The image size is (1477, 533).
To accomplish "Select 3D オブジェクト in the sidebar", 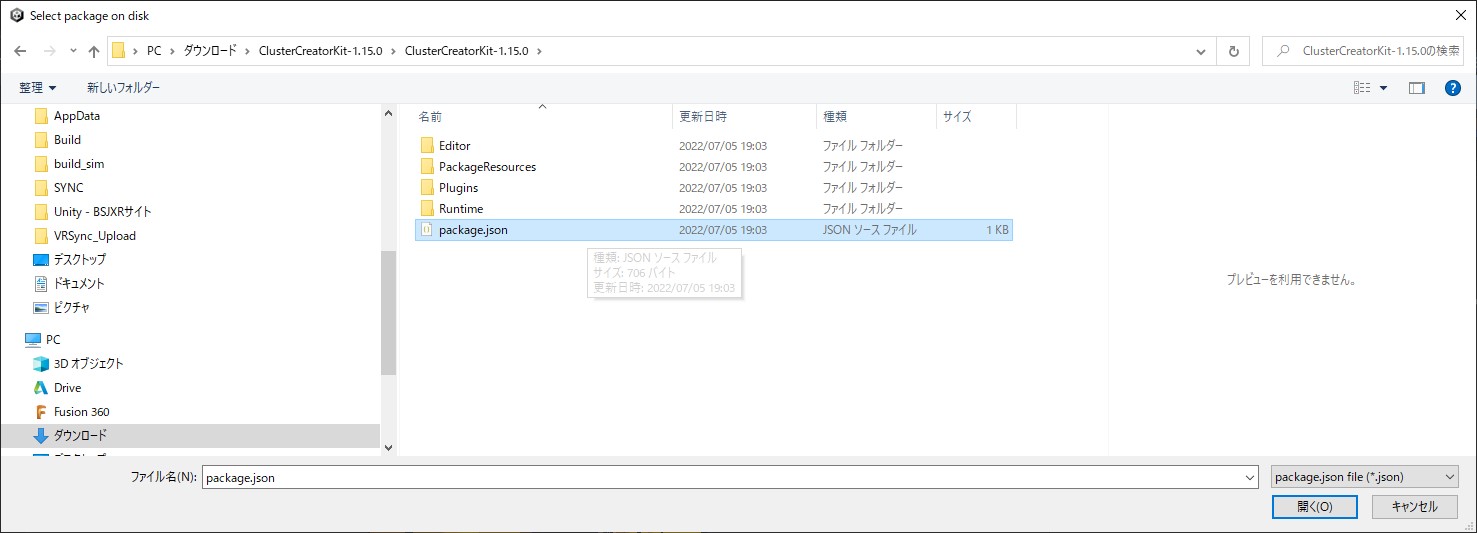I will coord(88,364).
